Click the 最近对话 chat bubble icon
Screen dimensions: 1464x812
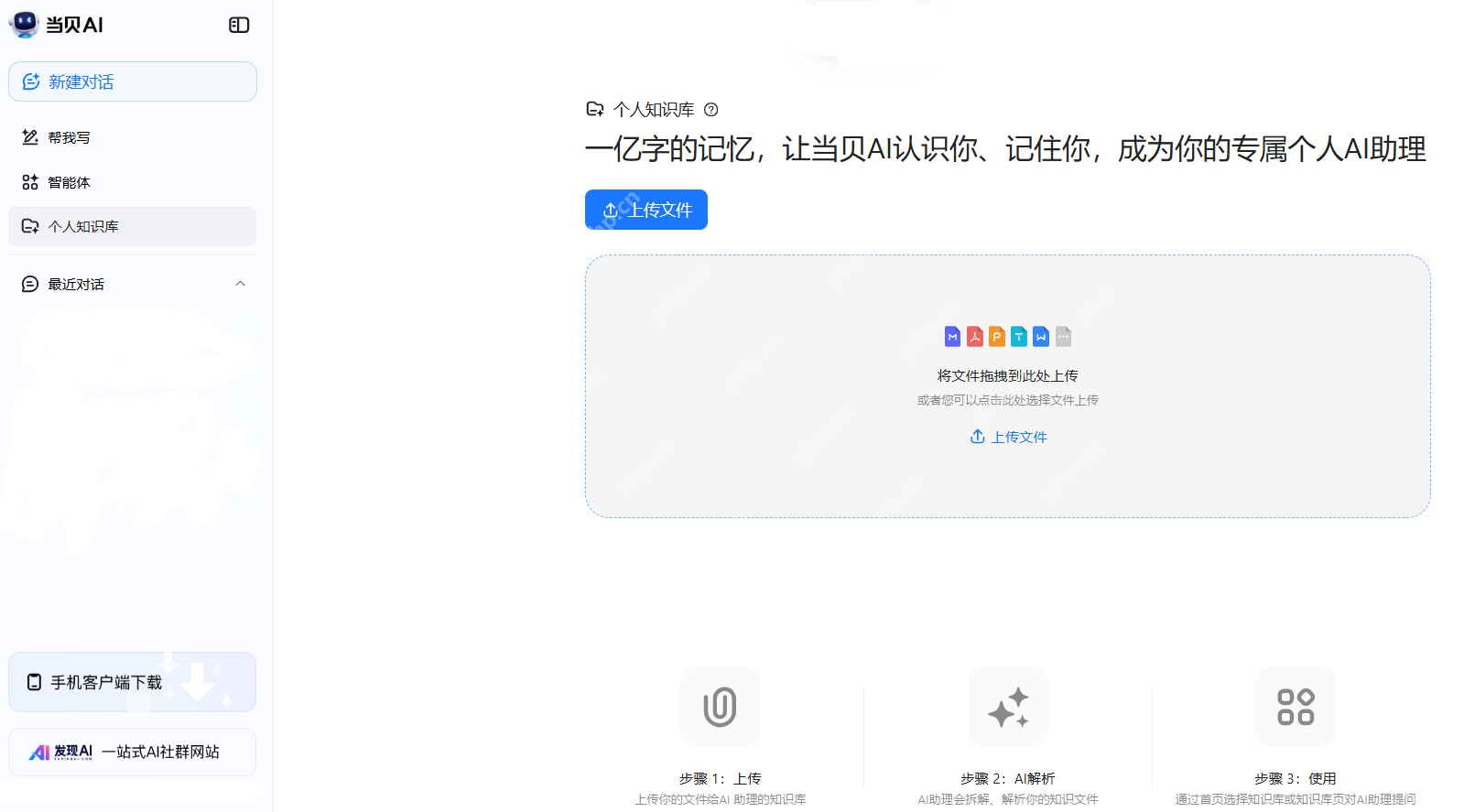[30, 284]
